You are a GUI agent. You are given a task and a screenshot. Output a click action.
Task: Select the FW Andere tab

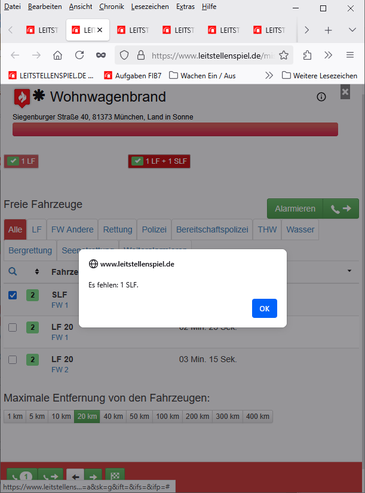tap(72, 230)
